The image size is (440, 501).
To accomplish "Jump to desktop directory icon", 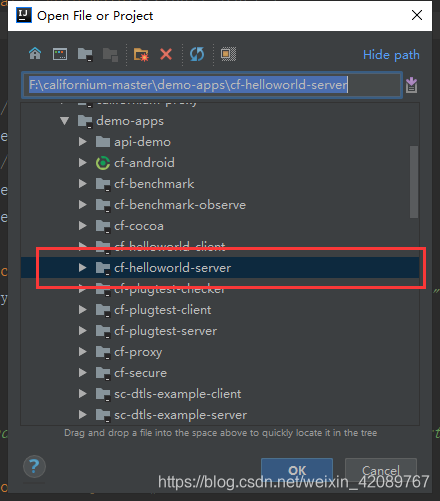I will (x=60, y=54).
